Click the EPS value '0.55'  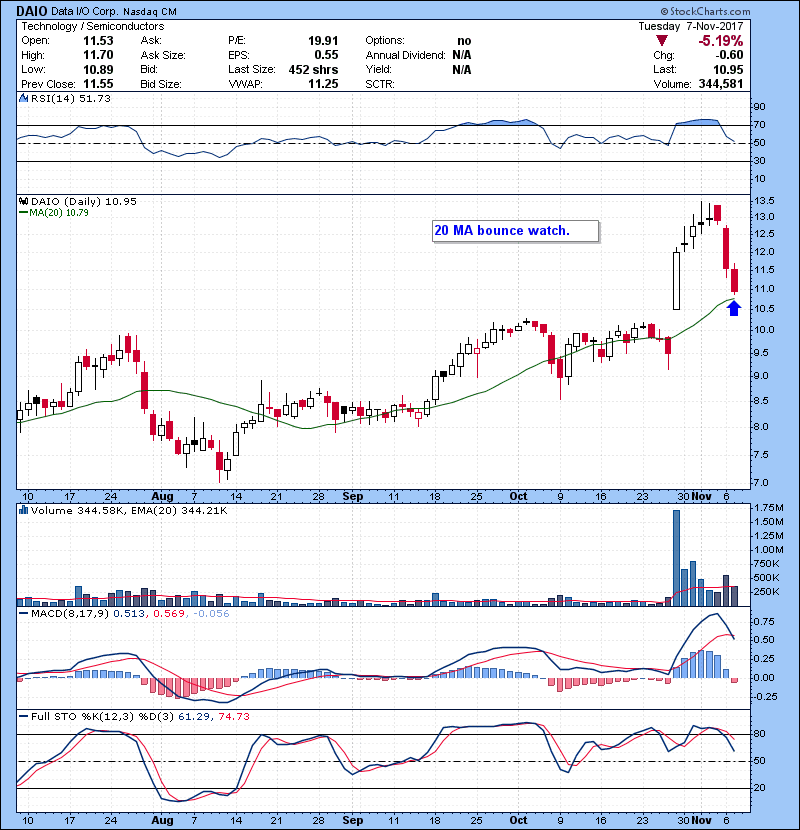326,55
